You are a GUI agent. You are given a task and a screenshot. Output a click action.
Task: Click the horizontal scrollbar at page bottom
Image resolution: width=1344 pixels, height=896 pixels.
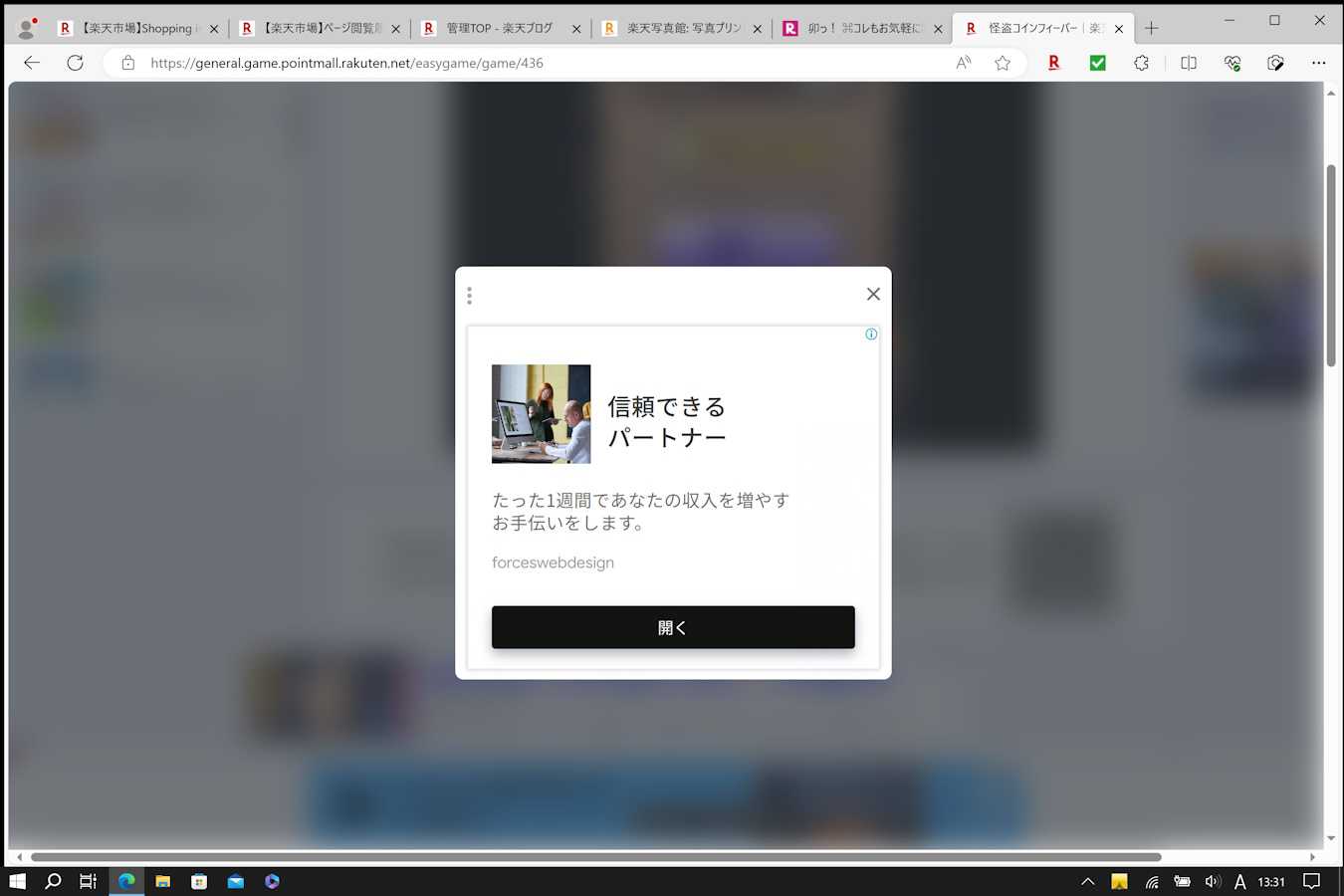[595, 856]
